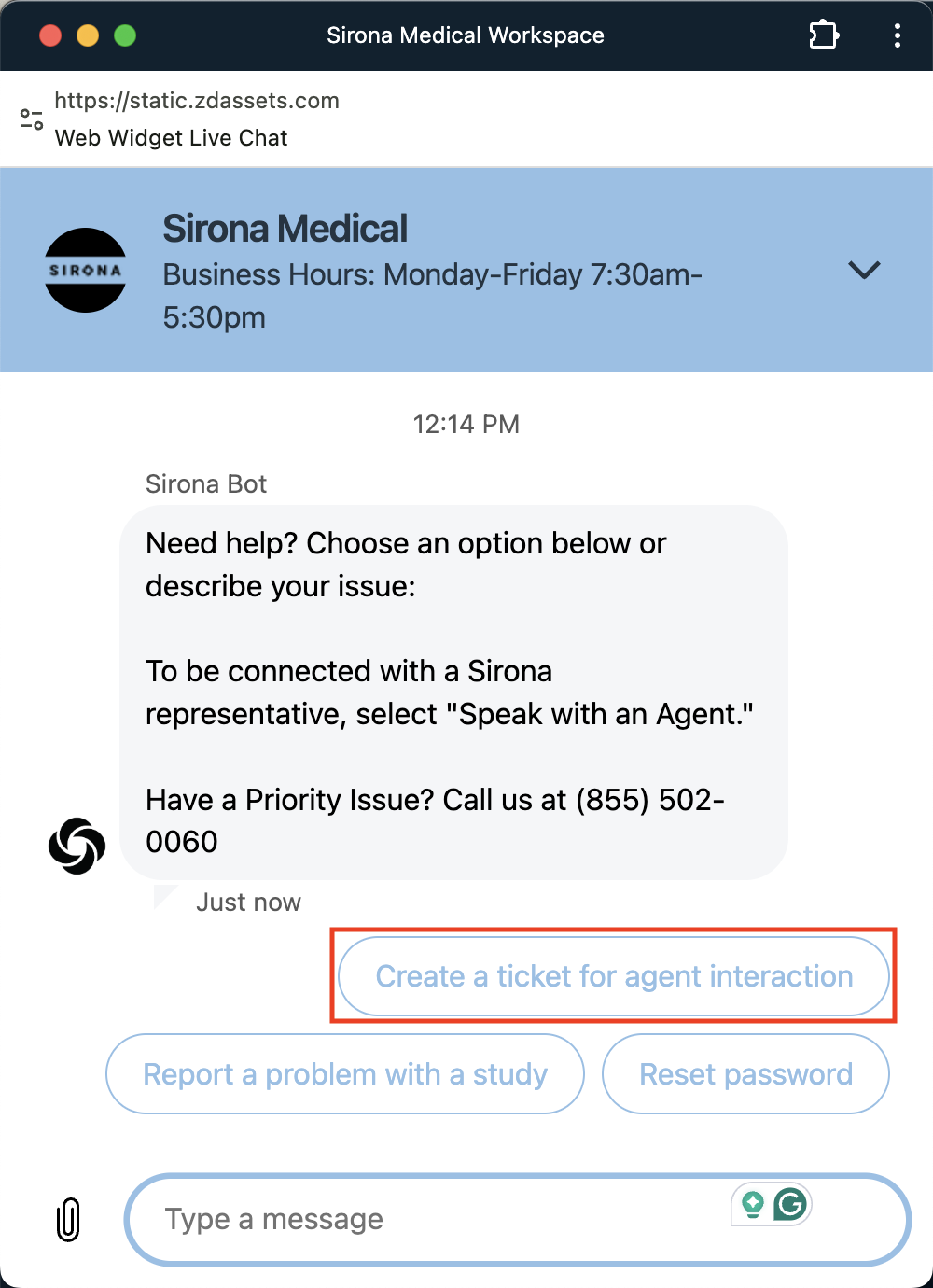
Task: Collapse the chat with the header chevron
Action: coord(864,270)
